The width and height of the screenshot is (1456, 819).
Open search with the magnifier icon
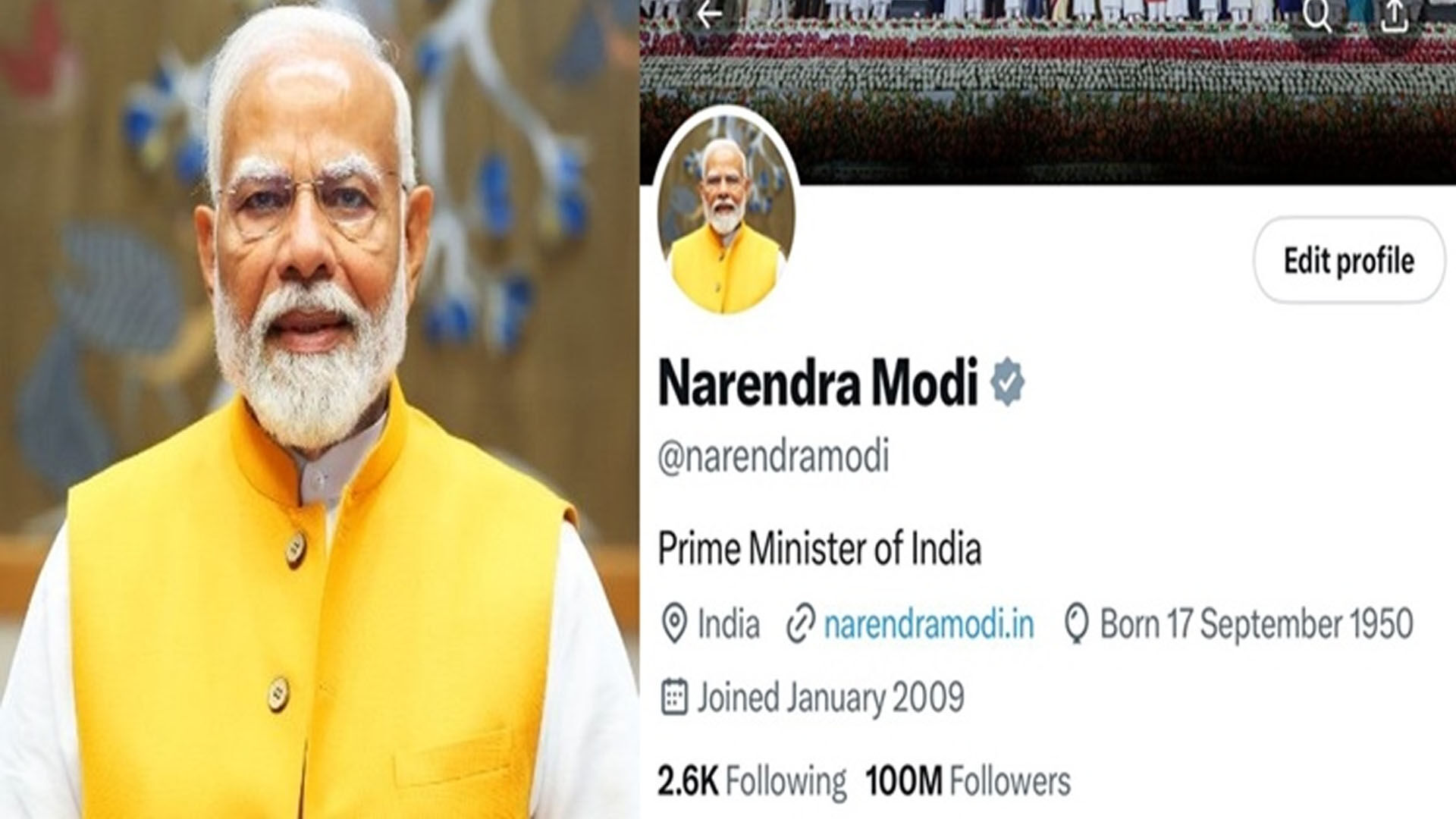click(1317, 16)
